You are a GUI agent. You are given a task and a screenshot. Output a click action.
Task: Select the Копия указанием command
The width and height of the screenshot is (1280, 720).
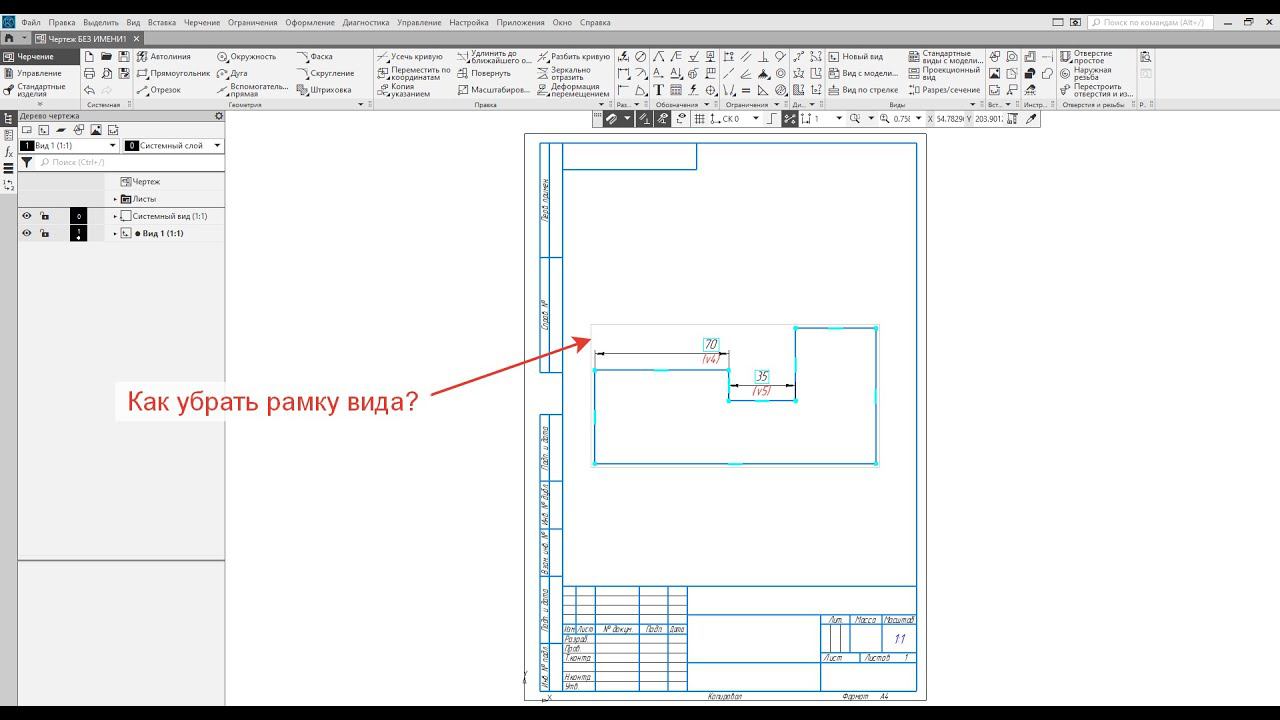pos(403,90)
